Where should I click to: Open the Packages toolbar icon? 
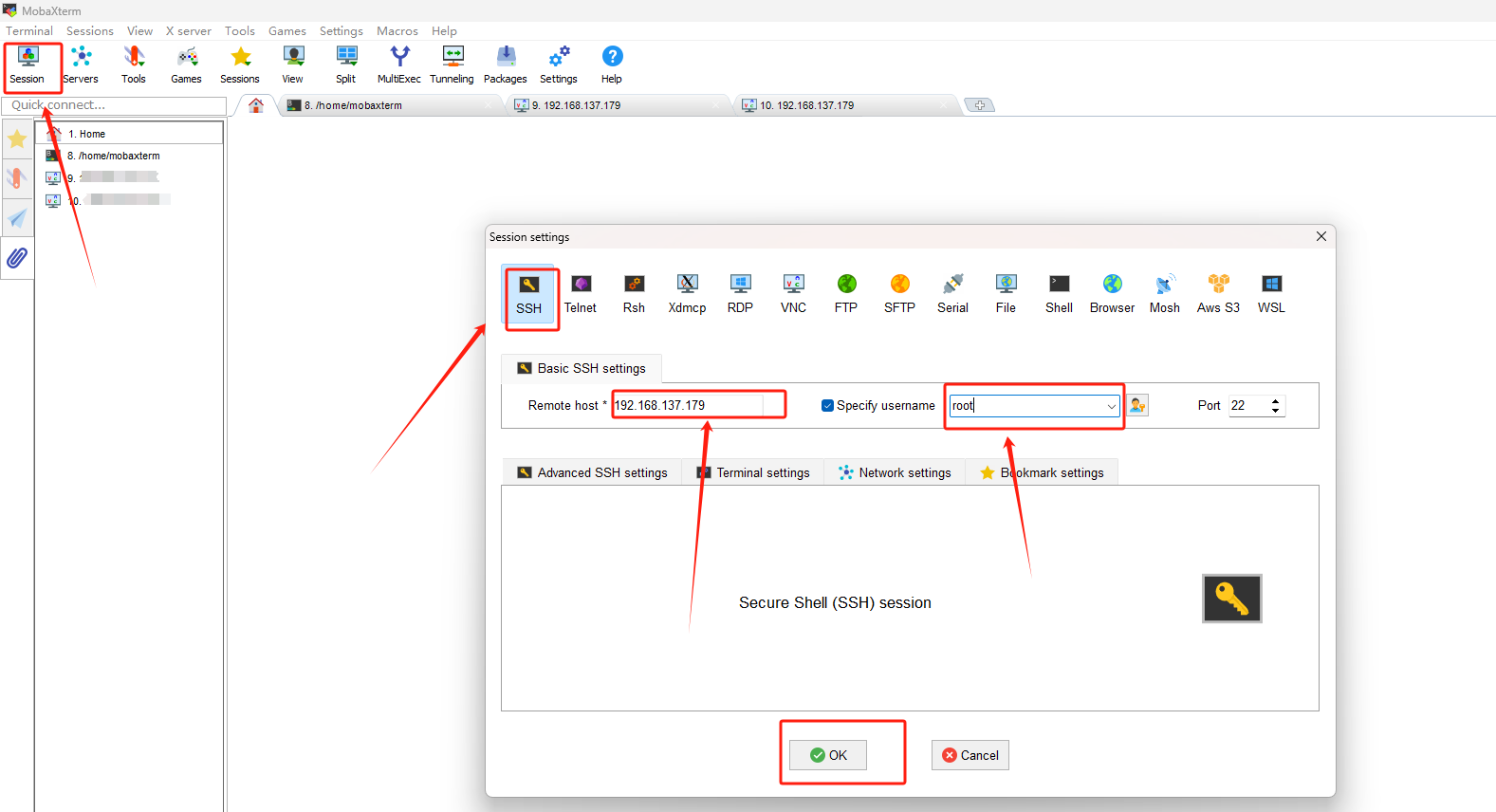pyautogui.click(x=506, y=65)
